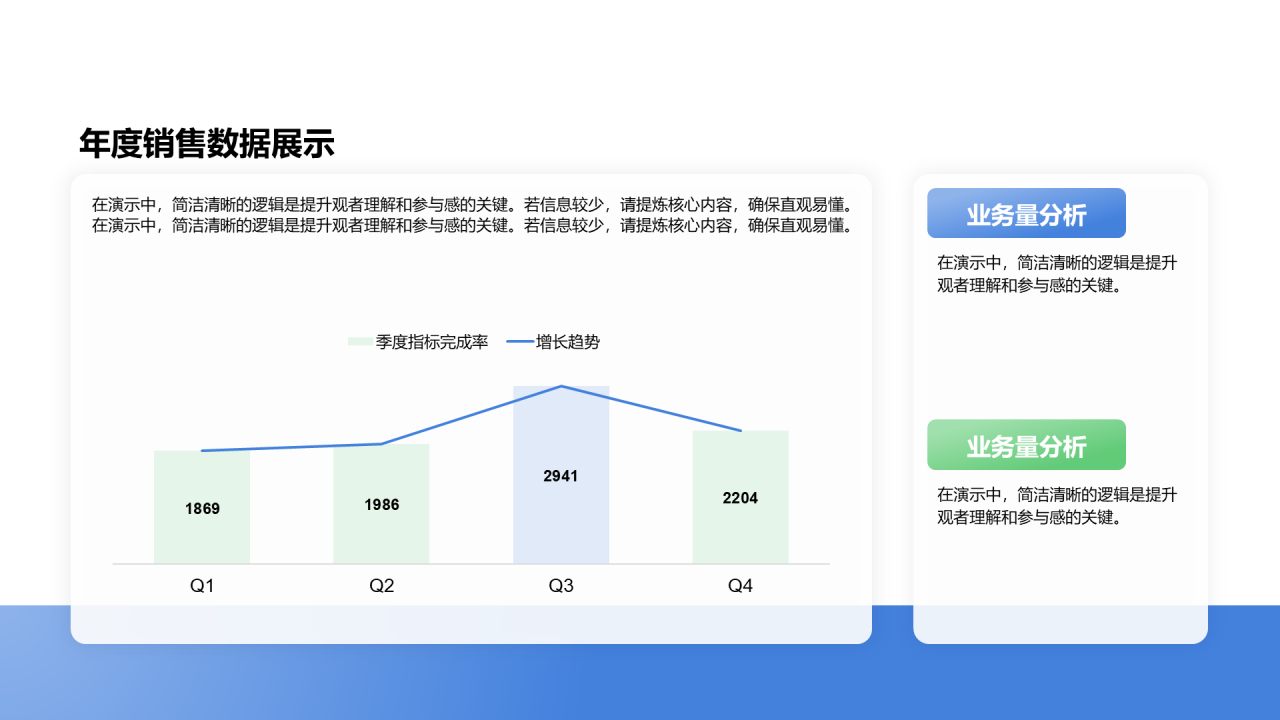Select the description text under blue 业务量分析
The width and height of the screenshot is (1280, 720).
[1057, 274]
